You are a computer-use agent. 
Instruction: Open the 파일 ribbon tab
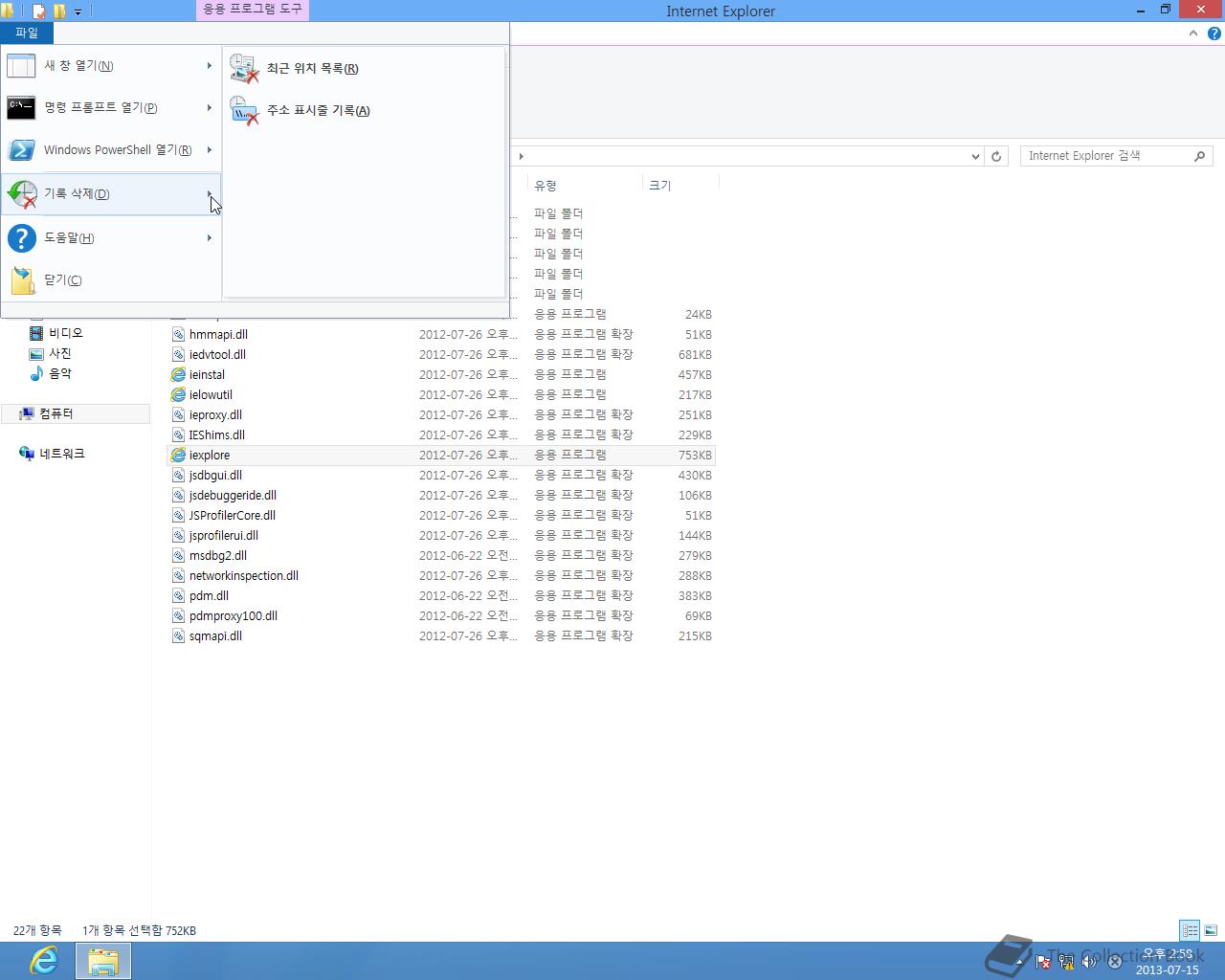point(27,33)
